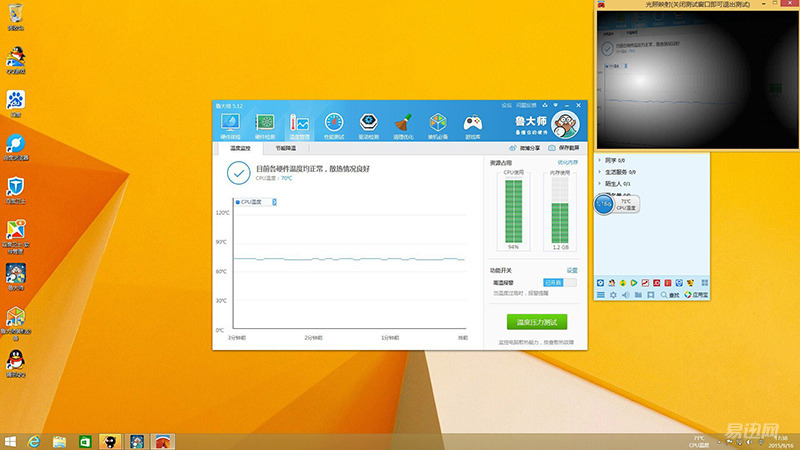Open 驱动检测 driver detection hexagon icon
The height and width of the screenshot is (450, 800).
click(x=368, y=126)
